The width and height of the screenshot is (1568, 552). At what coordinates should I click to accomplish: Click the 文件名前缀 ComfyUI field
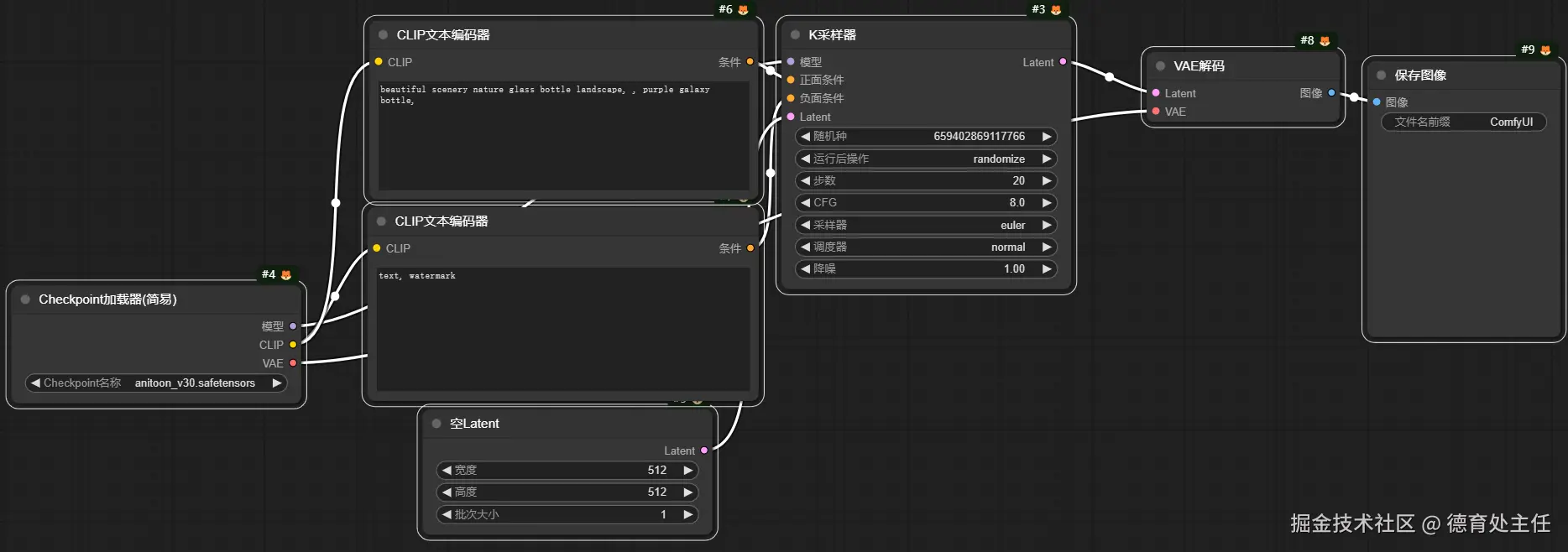[1464, 122]
